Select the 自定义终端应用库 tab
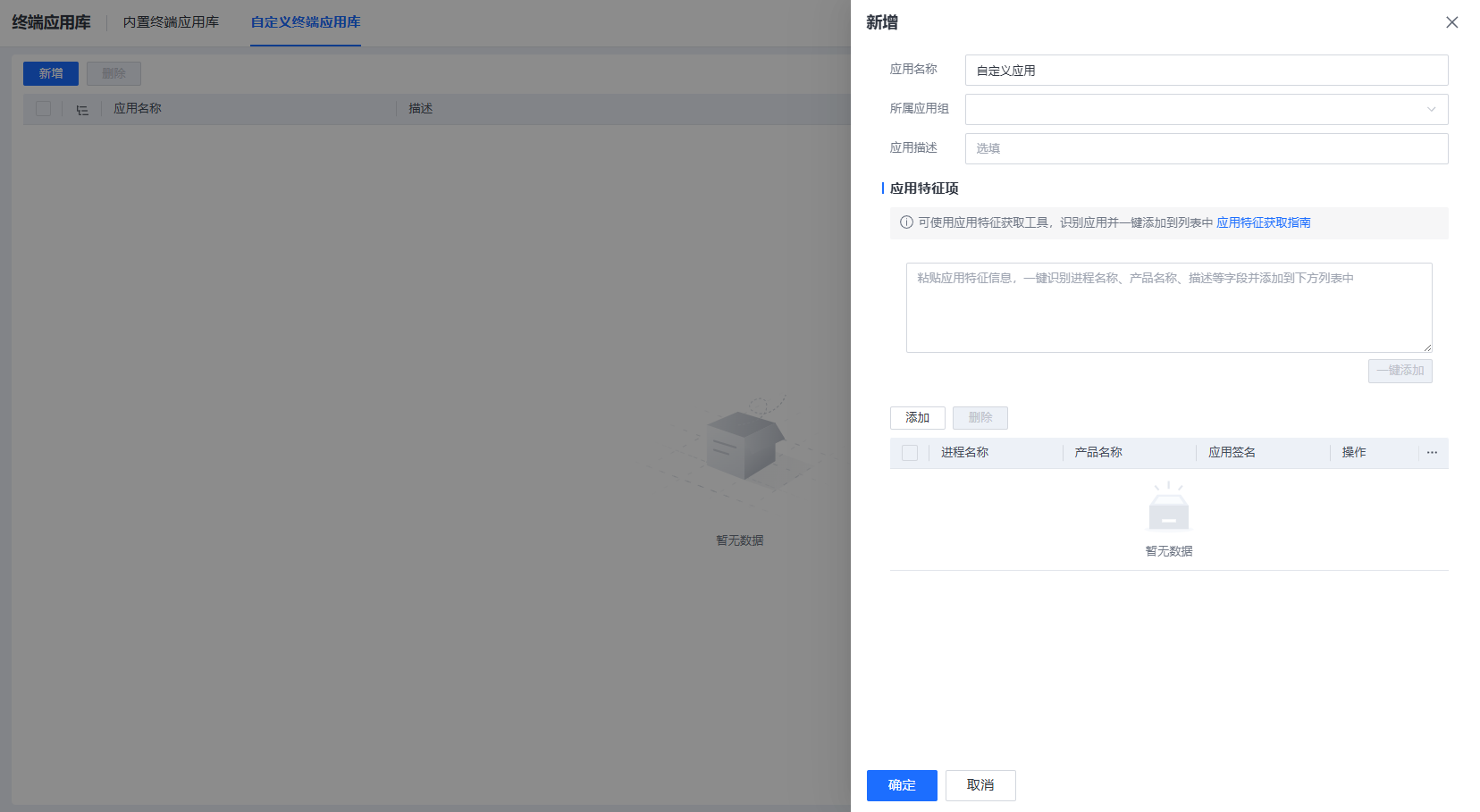Image resolution: width=1480 pixels, height=812 pixels. click(x=306, y=22)
